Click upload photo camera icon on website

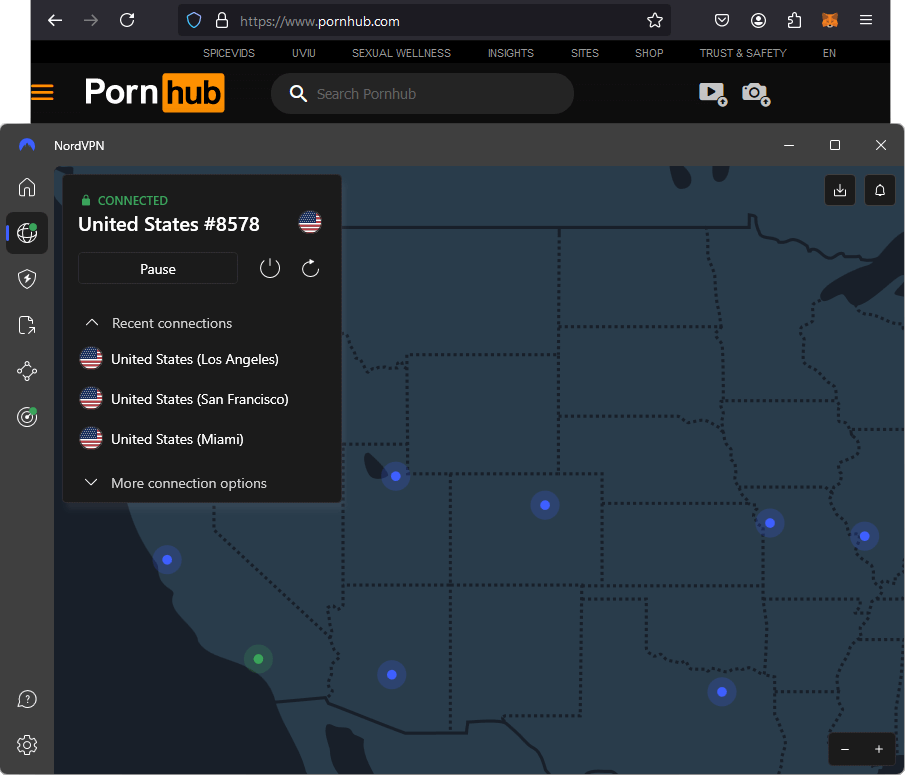756,94
